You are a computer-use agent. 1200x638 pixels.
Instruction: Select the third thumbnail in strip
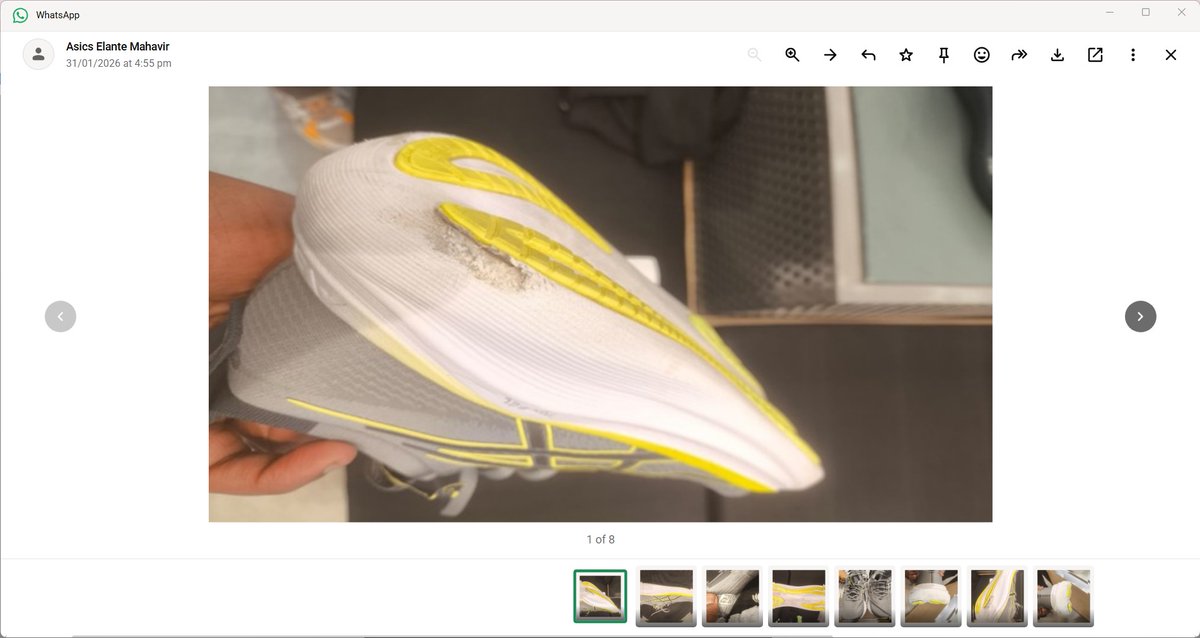[x=732, y=596]
